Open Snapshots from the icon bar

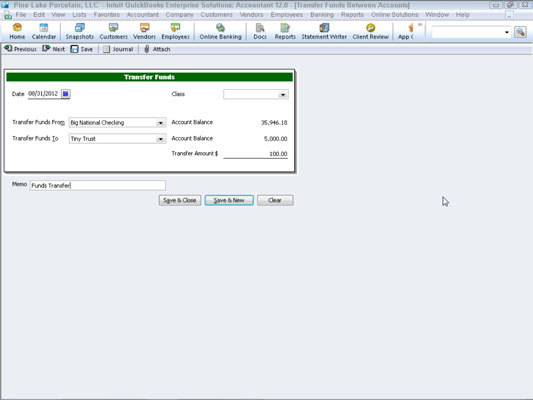click(80, 28)
